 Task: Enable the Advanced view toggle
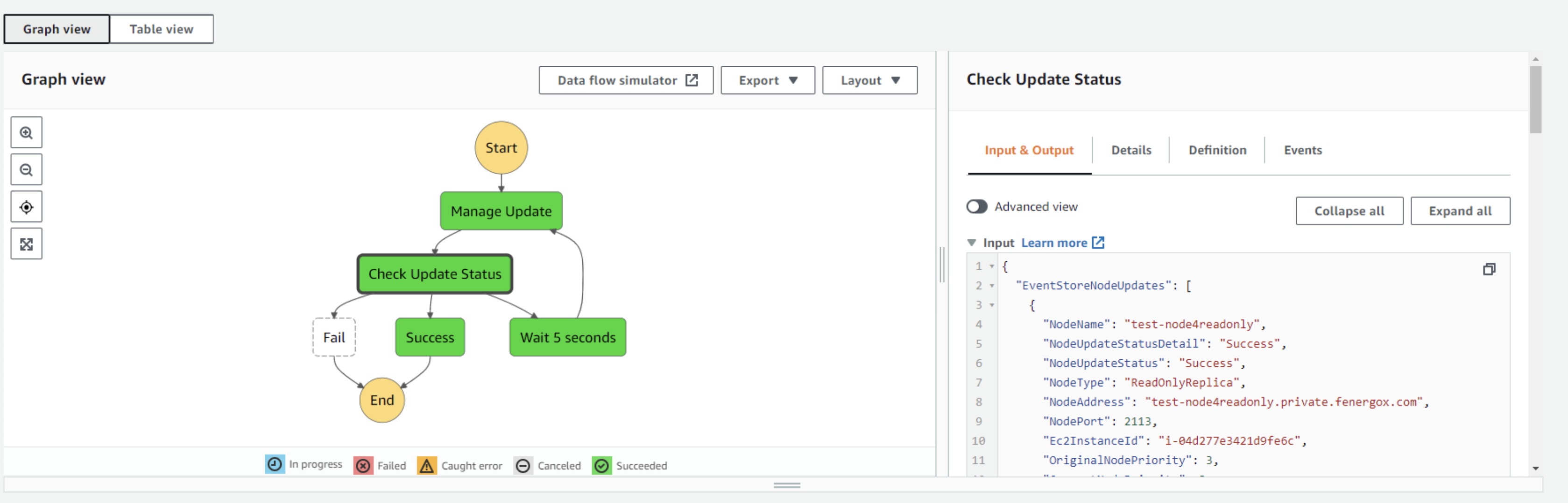[976, 207]
